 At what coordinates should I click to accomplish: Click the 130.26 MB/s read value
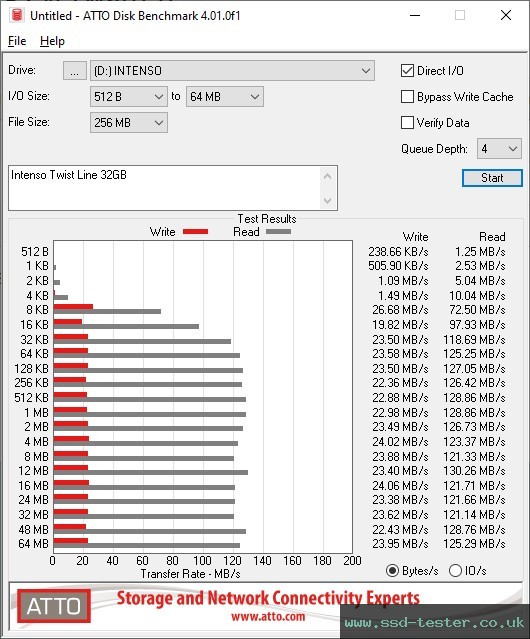474,471
